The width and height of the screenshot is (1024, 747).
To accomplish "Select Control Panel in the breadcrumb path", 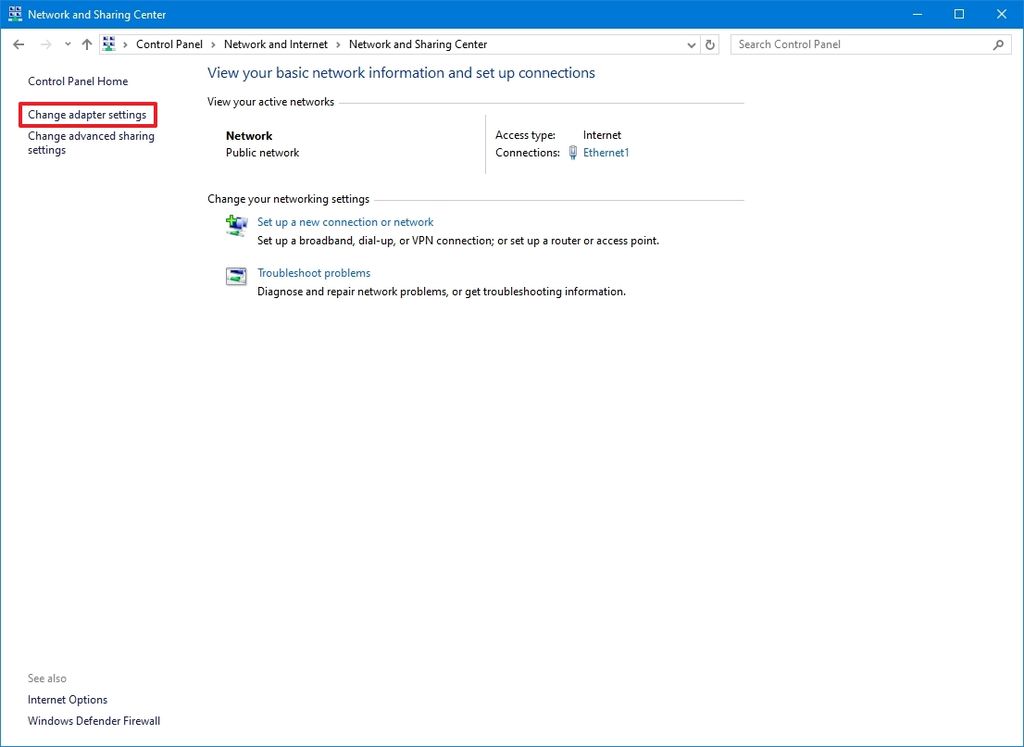I will point(169,44).
